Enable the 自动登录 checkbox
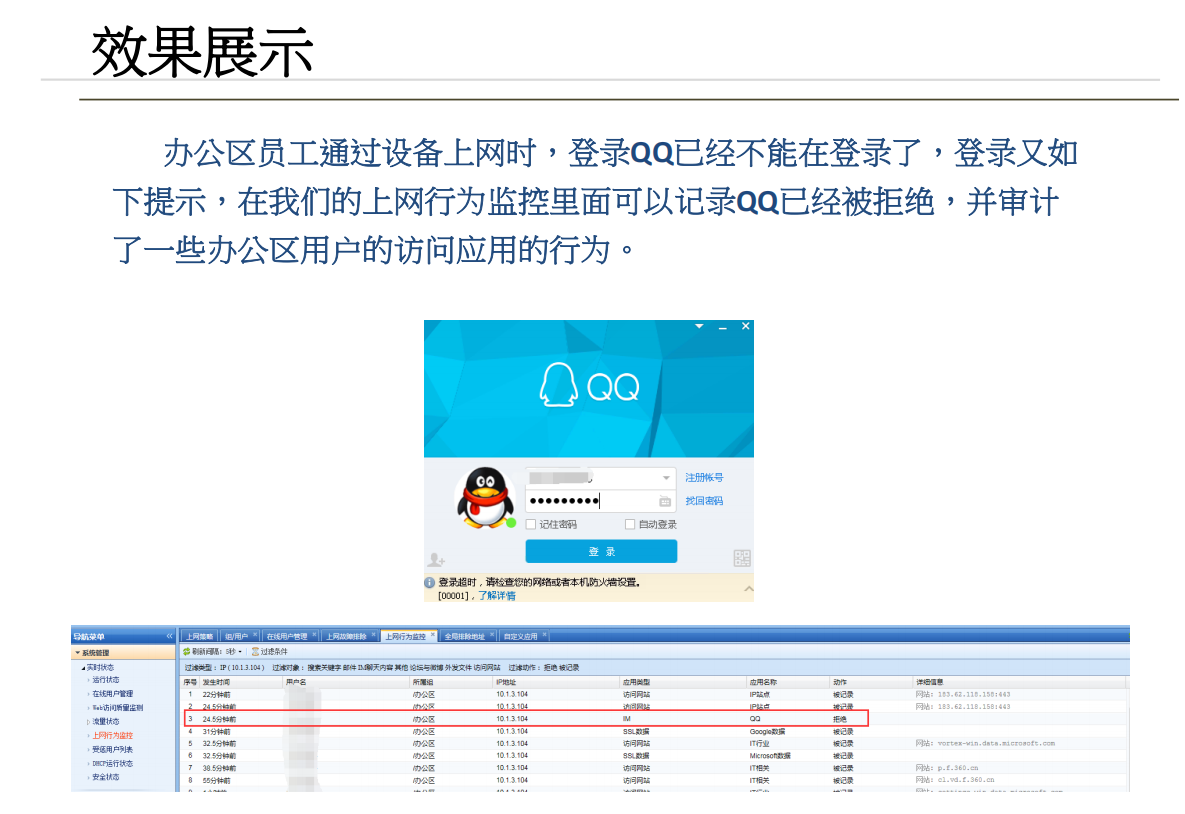Image resolution: width=1185 pixels, height=814 pixels. pyautogui.click(x=630, y=525)
